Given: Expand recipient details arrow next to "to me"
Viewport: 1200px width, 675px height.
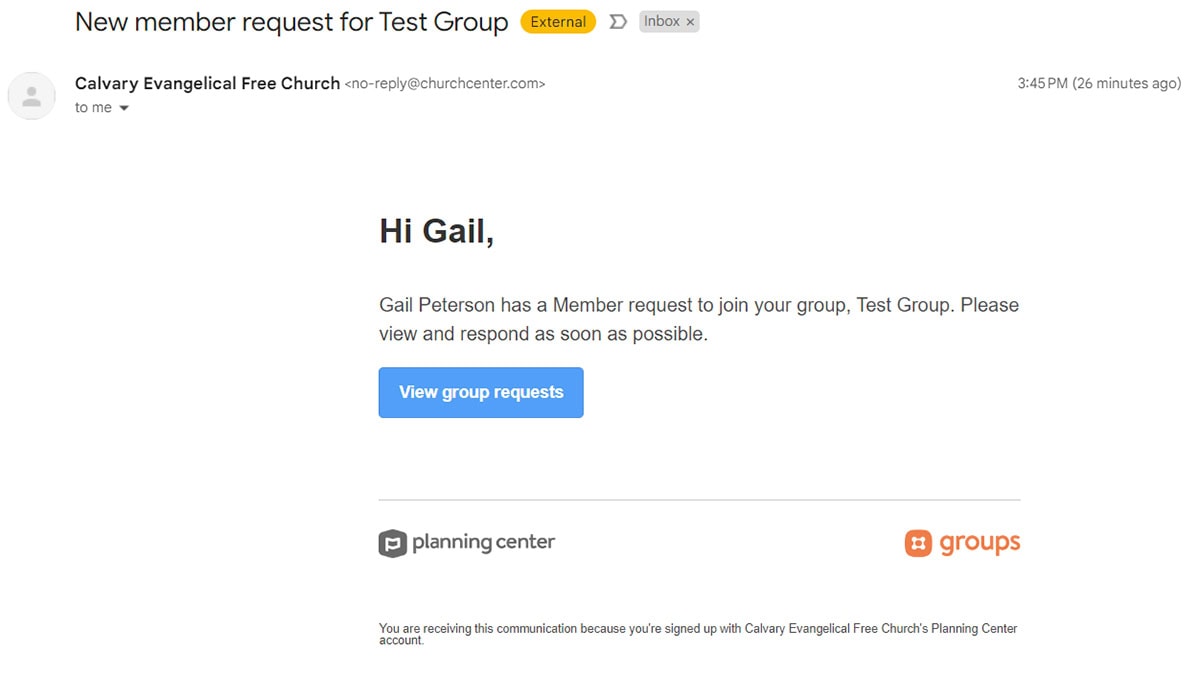Looking at the screenshot, I should tap(124, 108).
